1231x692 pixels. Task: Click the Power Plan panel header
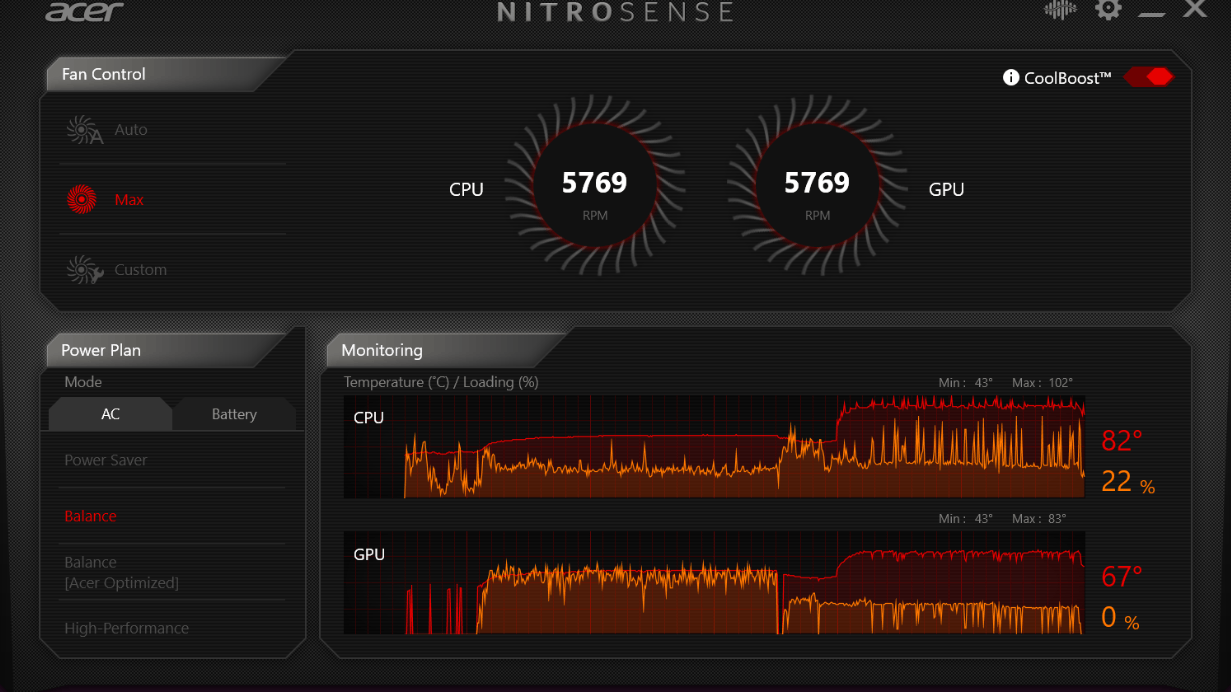click(x=165, y=350)
